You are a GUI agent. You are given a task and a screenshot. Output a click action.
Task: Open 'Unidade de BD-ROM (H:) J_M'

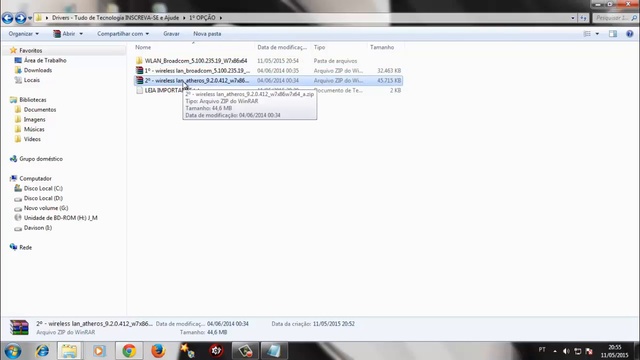pyautogui.click(x=60, y=218)
